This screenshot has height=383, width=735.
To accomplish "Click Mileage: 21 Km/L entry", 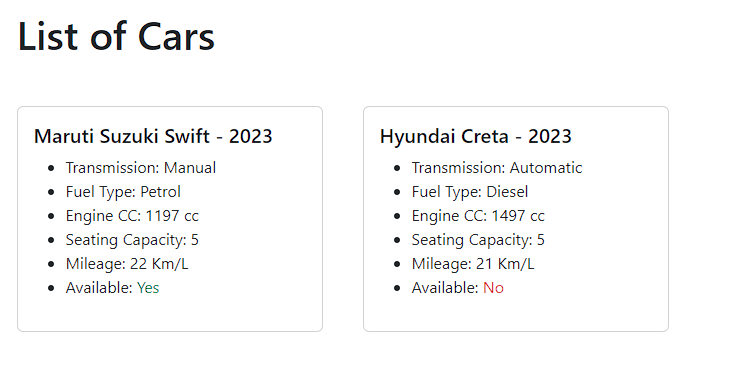I will tap(472, 264).
